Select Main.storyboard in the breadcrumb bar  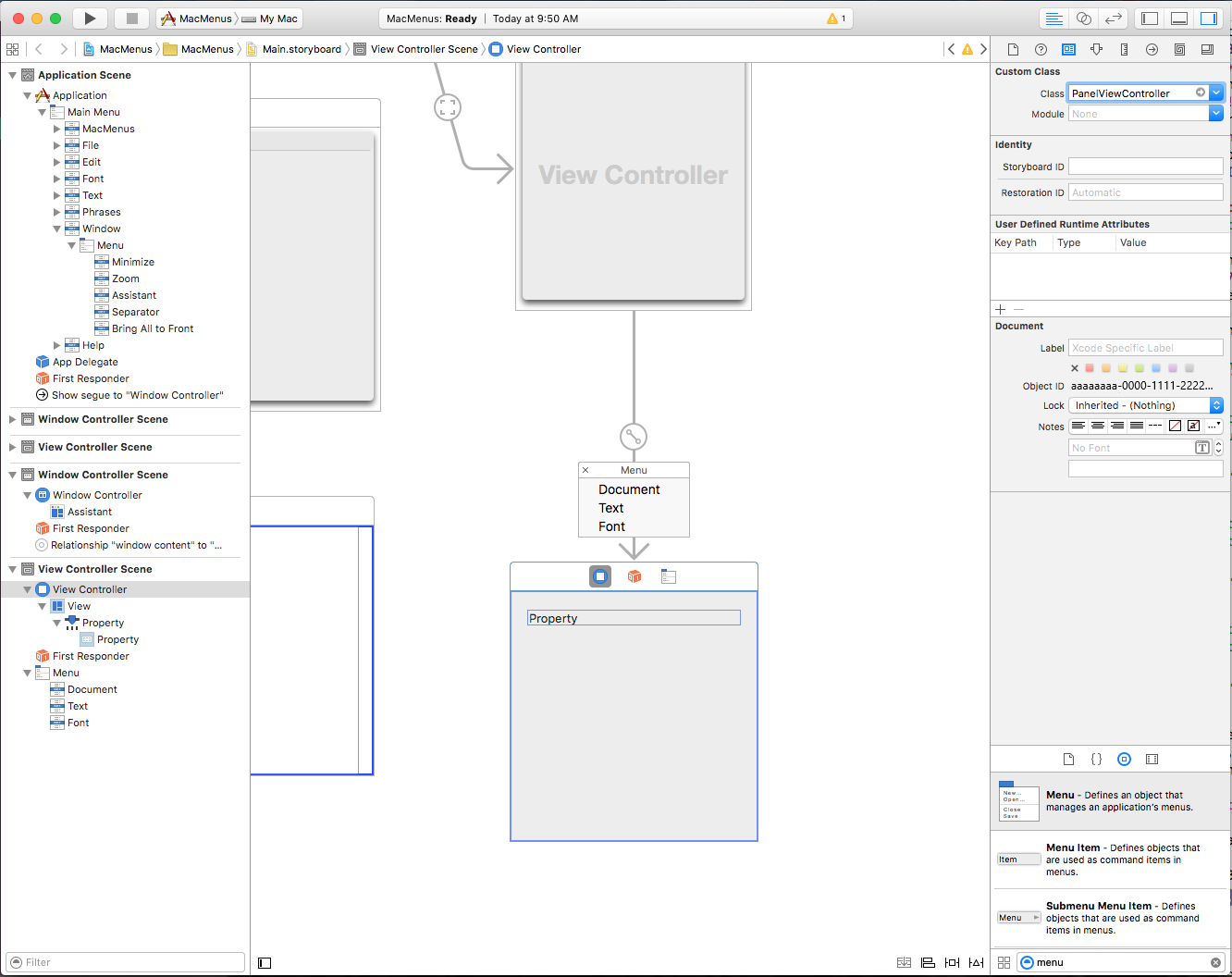click(x=302, y=49)
